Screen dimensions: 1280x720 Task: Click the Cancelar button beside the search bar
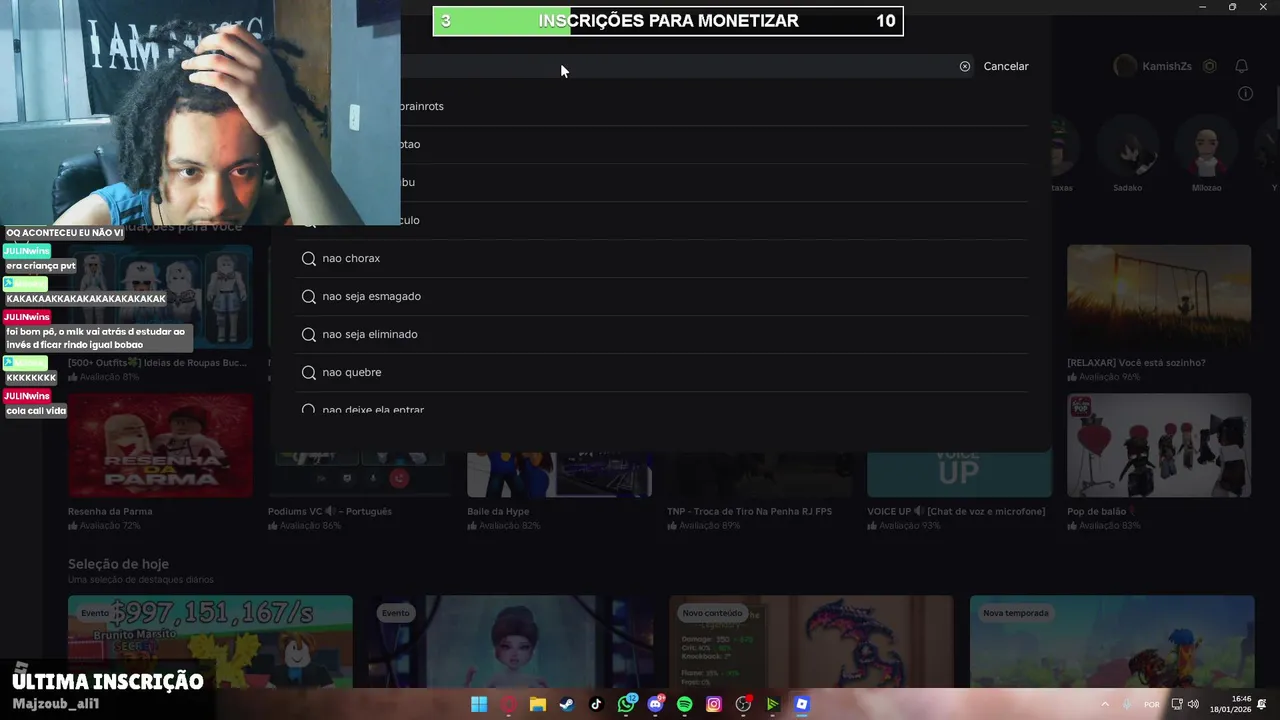click(x=1006, y=66)
